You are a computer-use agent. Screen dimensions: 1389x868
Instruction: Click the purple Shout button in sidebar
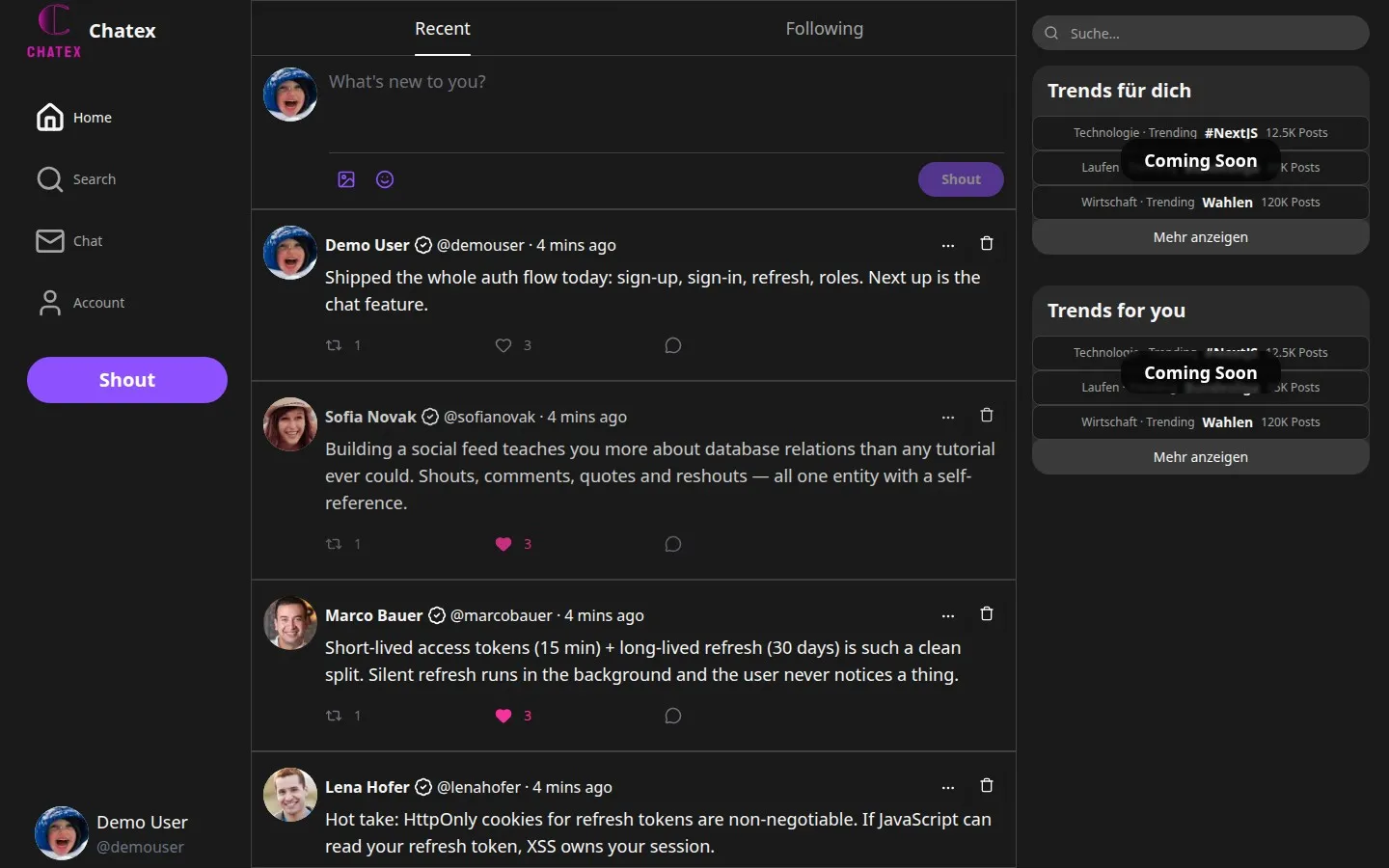coord(127,380)
